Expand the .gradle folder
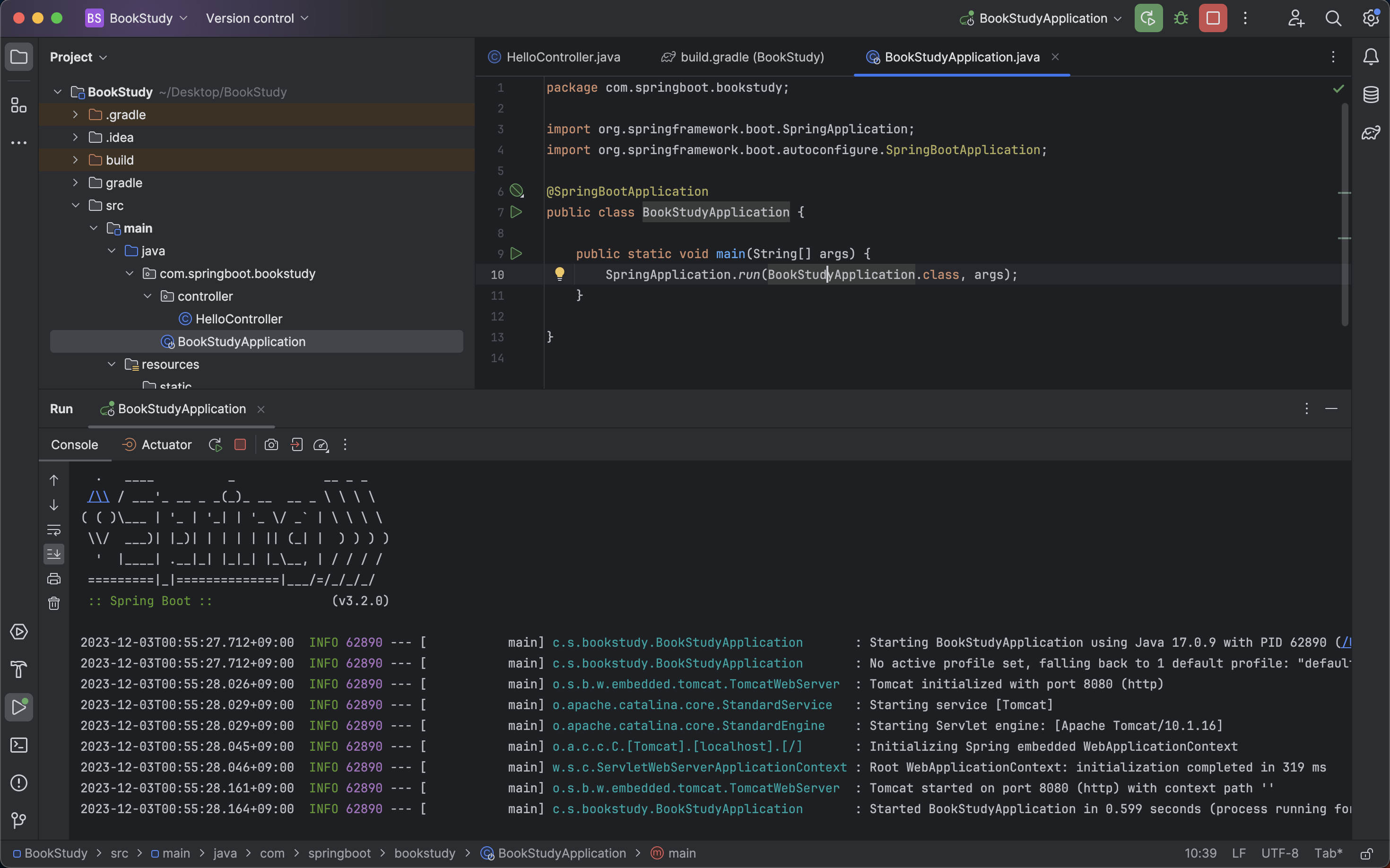 coord(75,115)
